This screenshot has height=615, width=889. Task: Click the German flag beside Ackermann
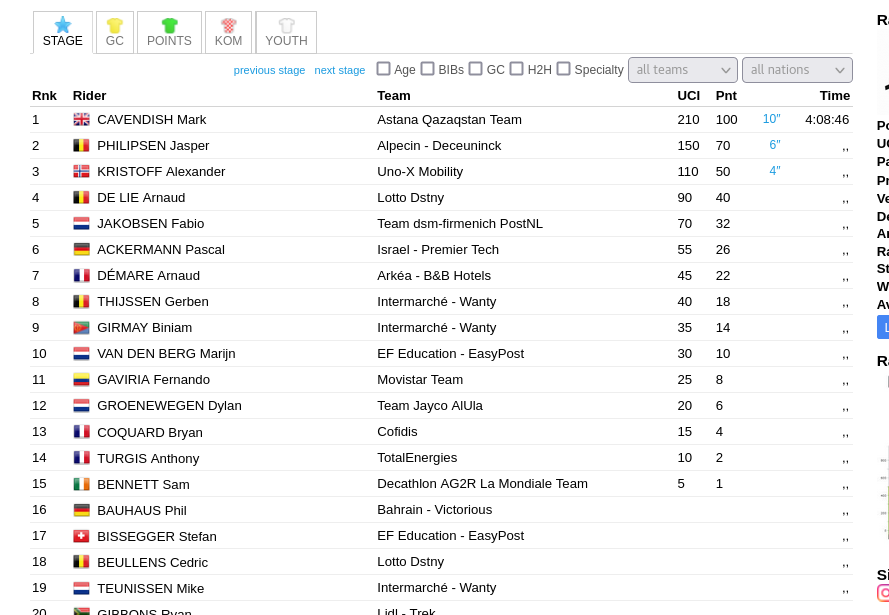82,250
